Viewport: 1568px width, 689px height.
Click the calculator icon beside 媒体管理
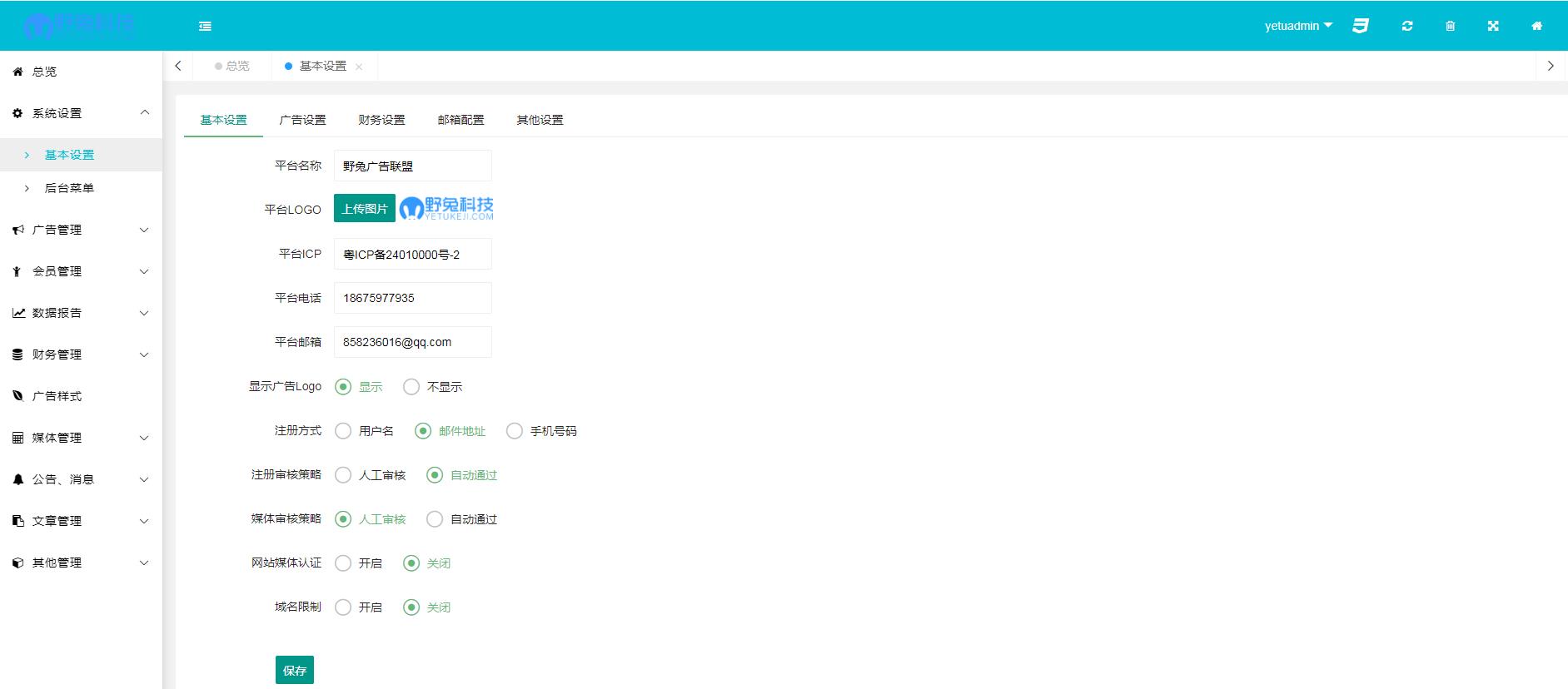[x=17, y=438]
